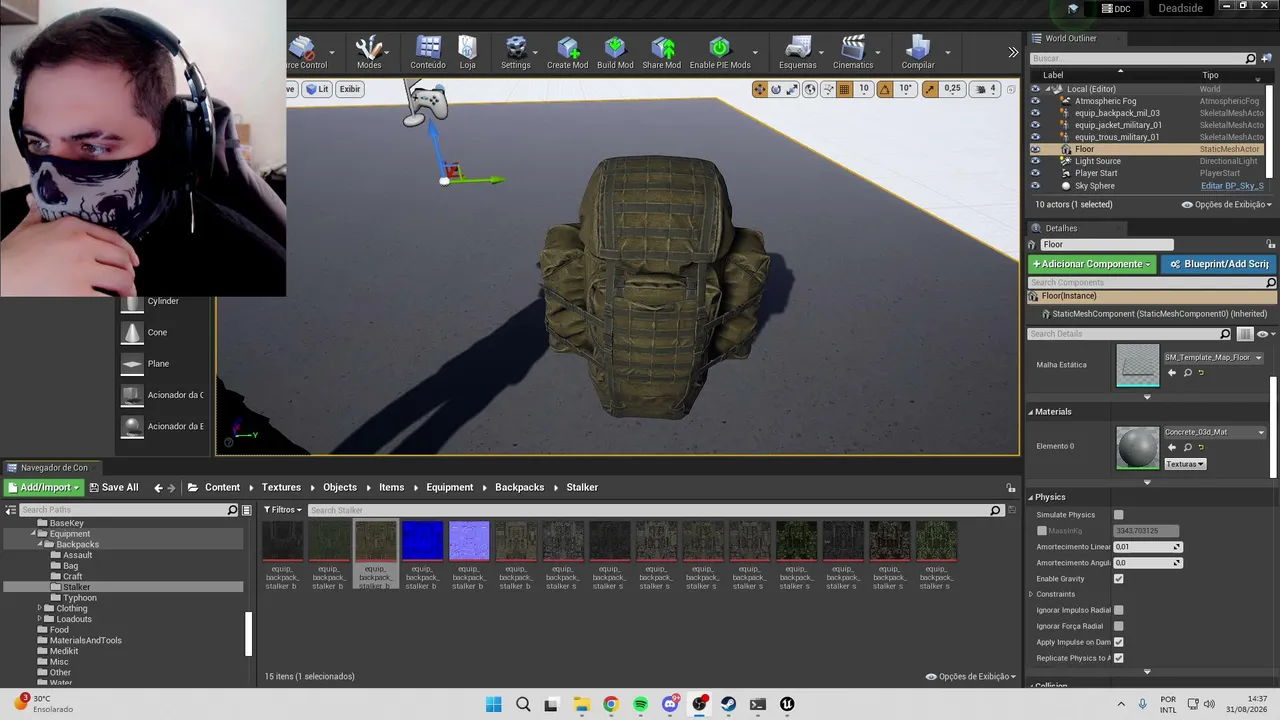Use selected asset arrow for Concrete_03d_Mat
The image size is (1280, 720).
1172,447
